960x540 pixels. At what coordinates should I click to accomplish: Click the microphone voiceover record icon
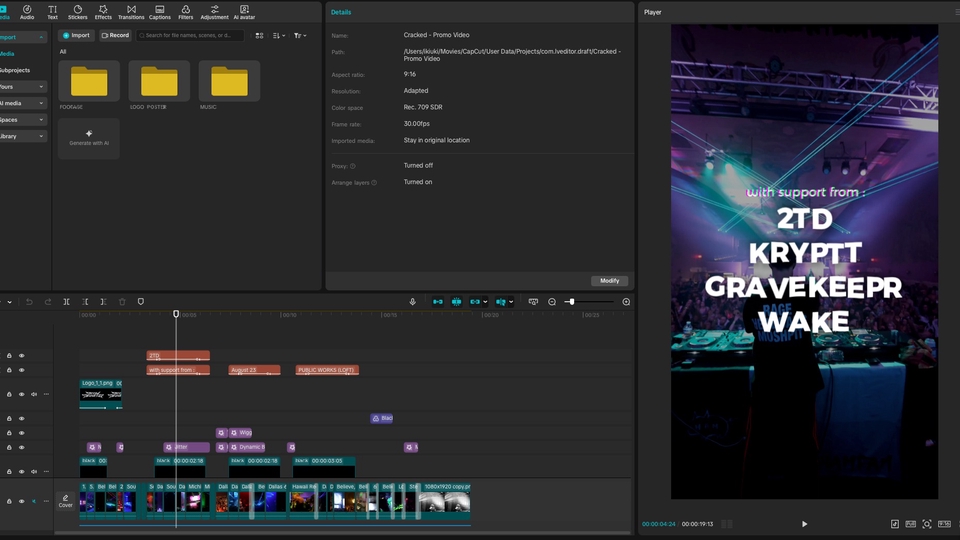(412, 302)
